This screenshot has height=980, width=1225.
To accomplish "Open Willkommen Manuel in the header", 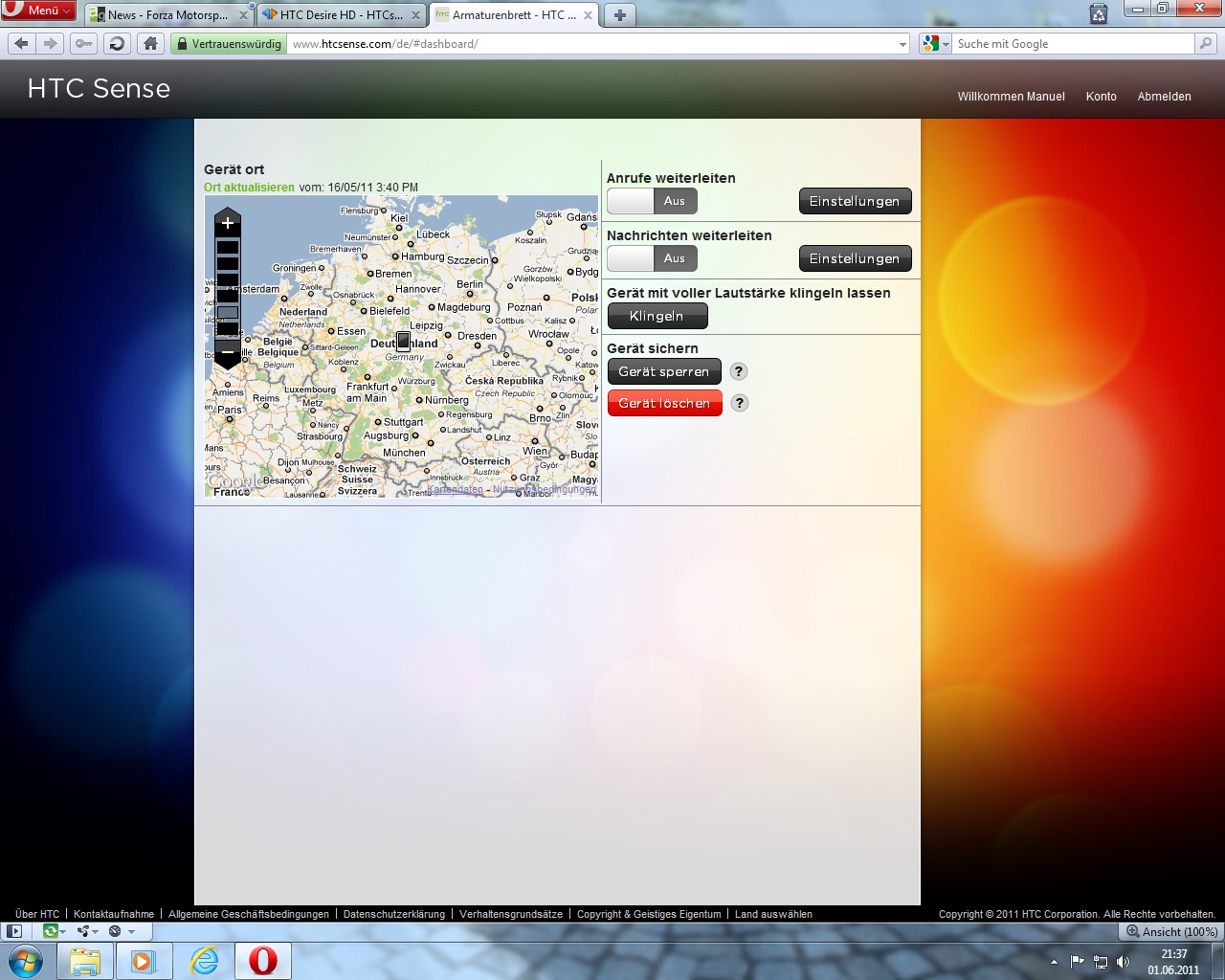I will coord(1012,97).
